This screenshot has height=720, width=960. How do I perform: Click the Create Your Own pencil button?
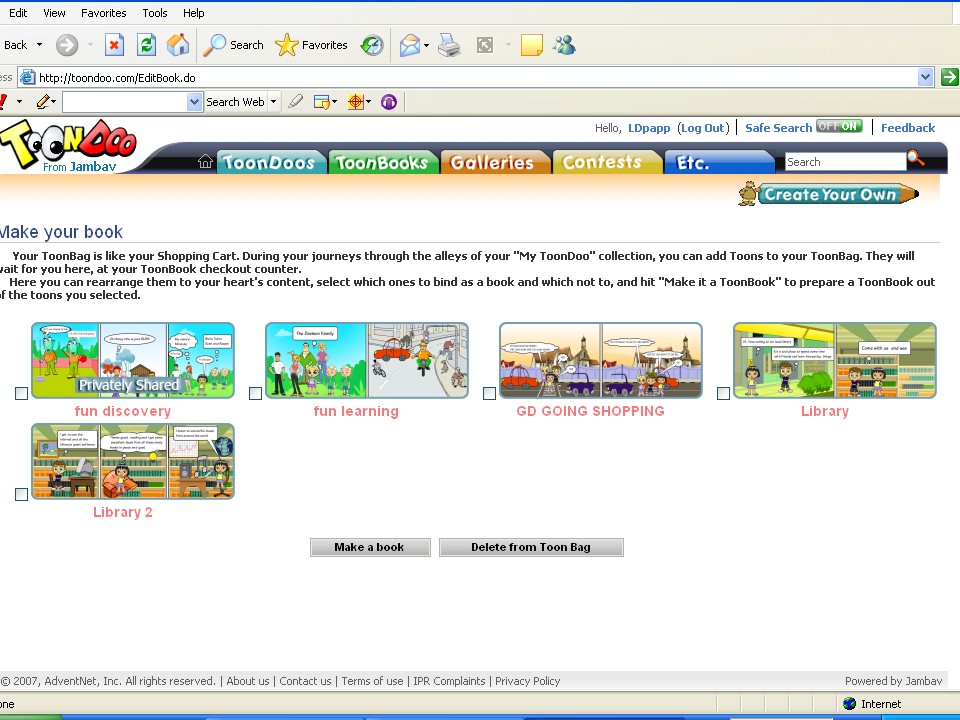click(829, 194)
